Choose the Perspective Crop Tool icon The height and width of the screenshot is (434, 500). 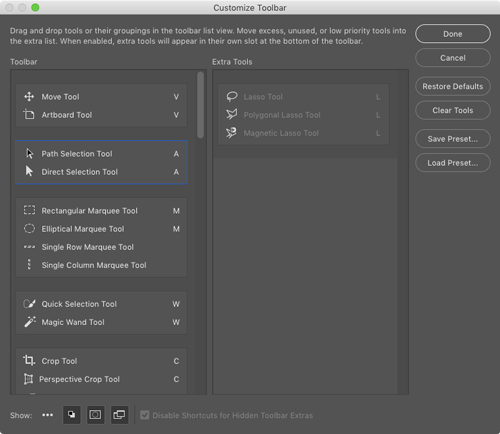[x=28, y=379]
